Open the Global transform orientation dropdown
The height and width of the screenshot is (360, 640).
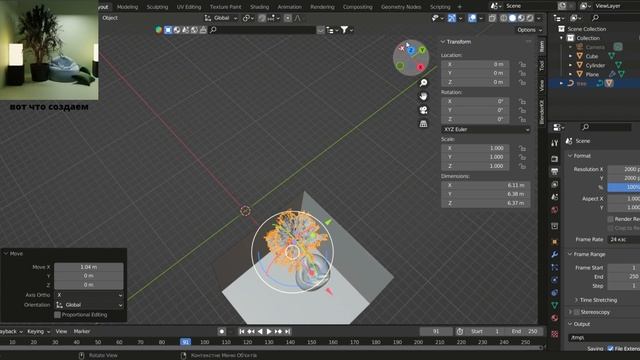click(x=221, y=18)
